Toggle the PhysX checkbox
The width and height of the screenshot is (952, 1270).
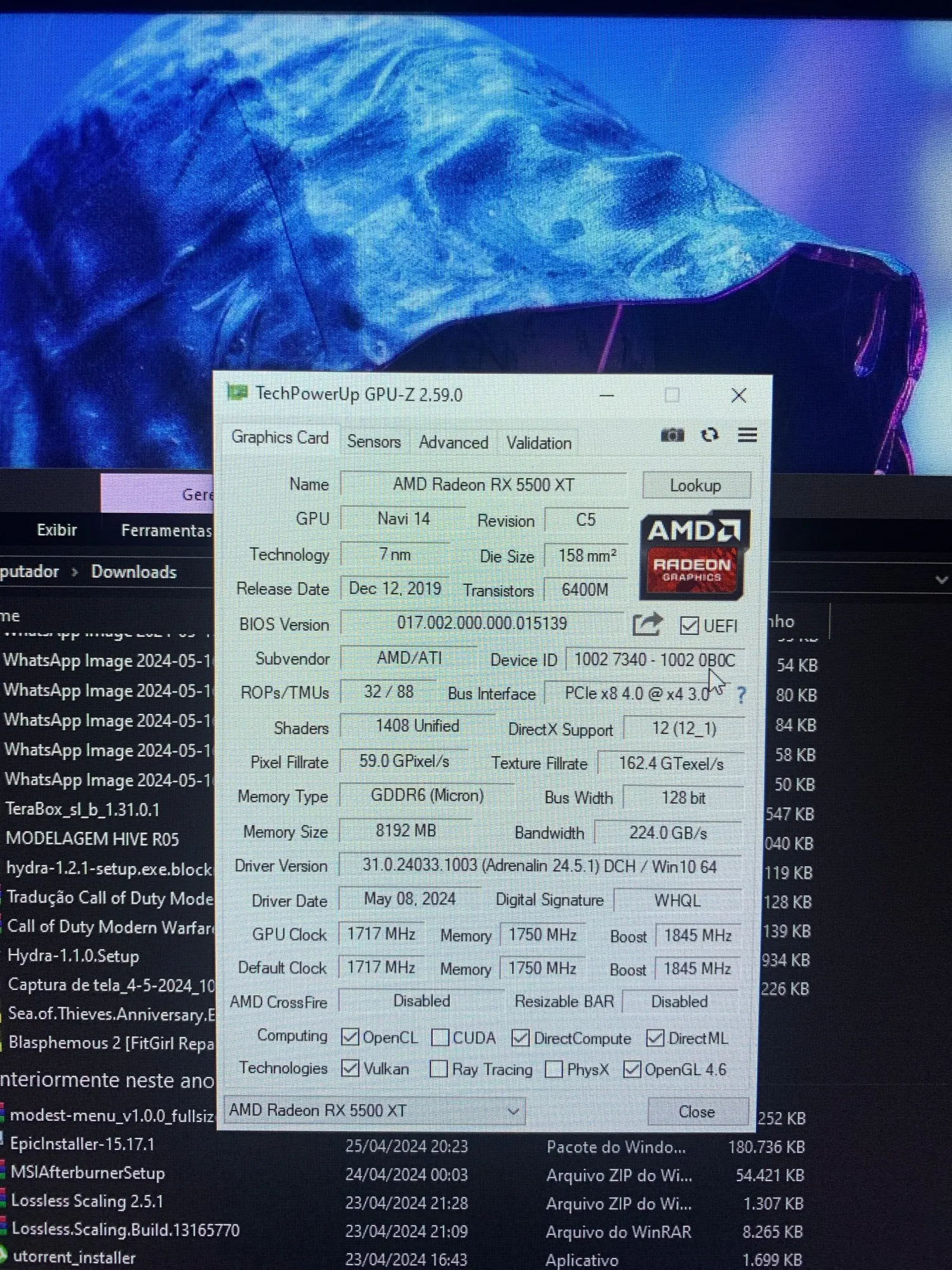(x=553, y=1069)
